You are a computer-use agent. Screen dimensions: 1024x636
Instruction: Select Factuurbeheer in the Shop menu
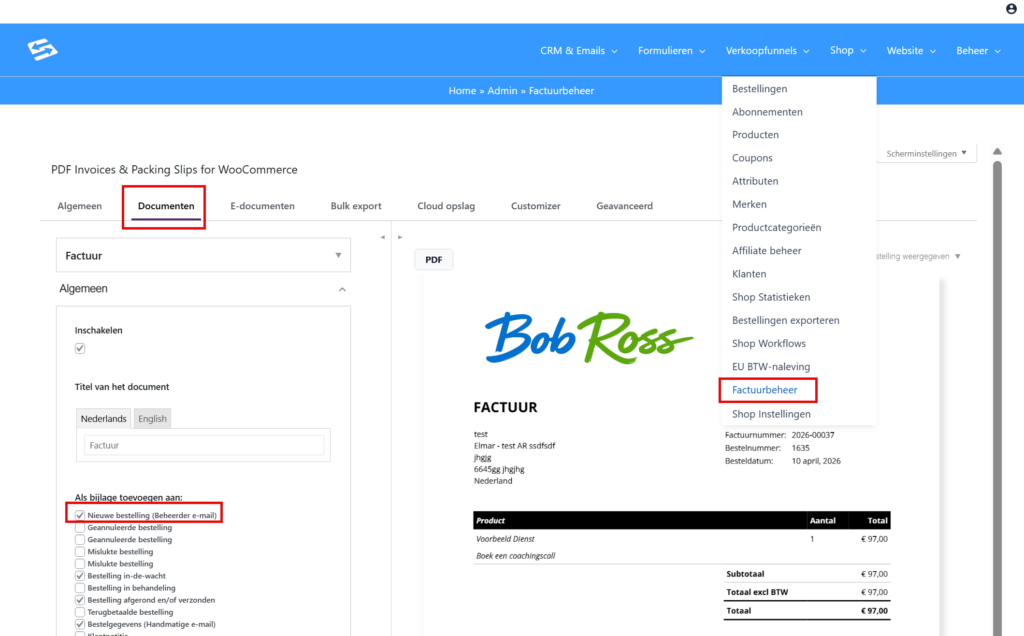[765, 390]
